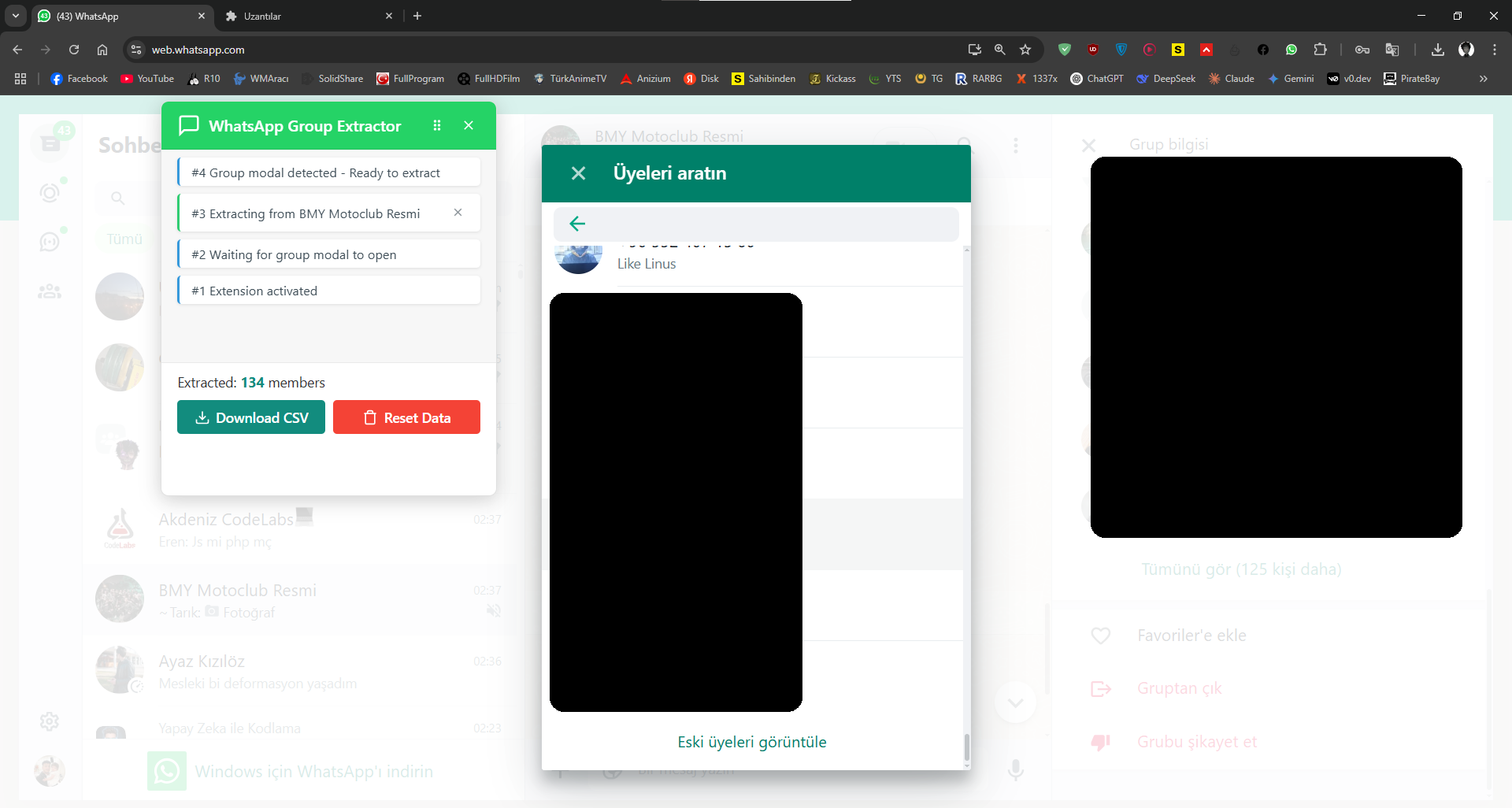Open the Status icon in the sidebar

tap(50, 193)
